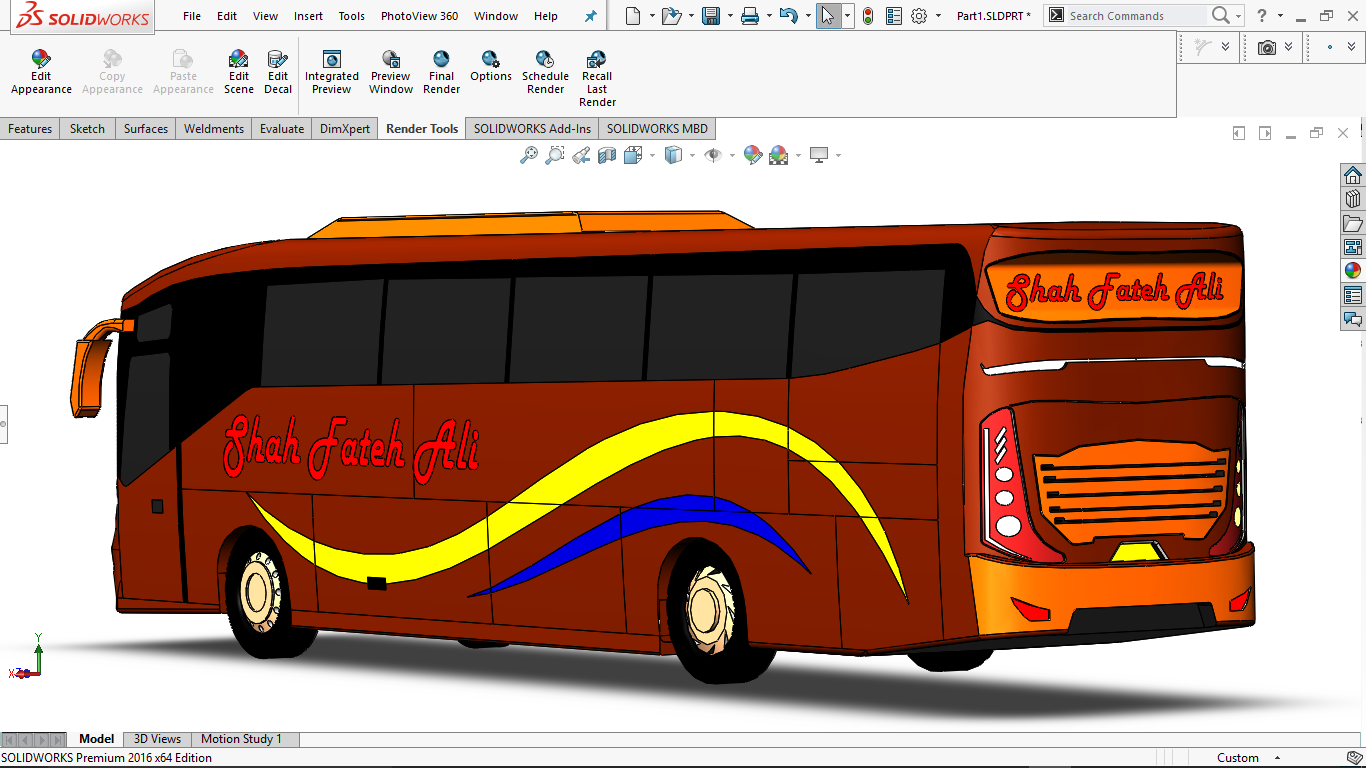Open the Preview Window render
Image resolution: width=1366 pixels, height=768 pixels.
(391, 72)
